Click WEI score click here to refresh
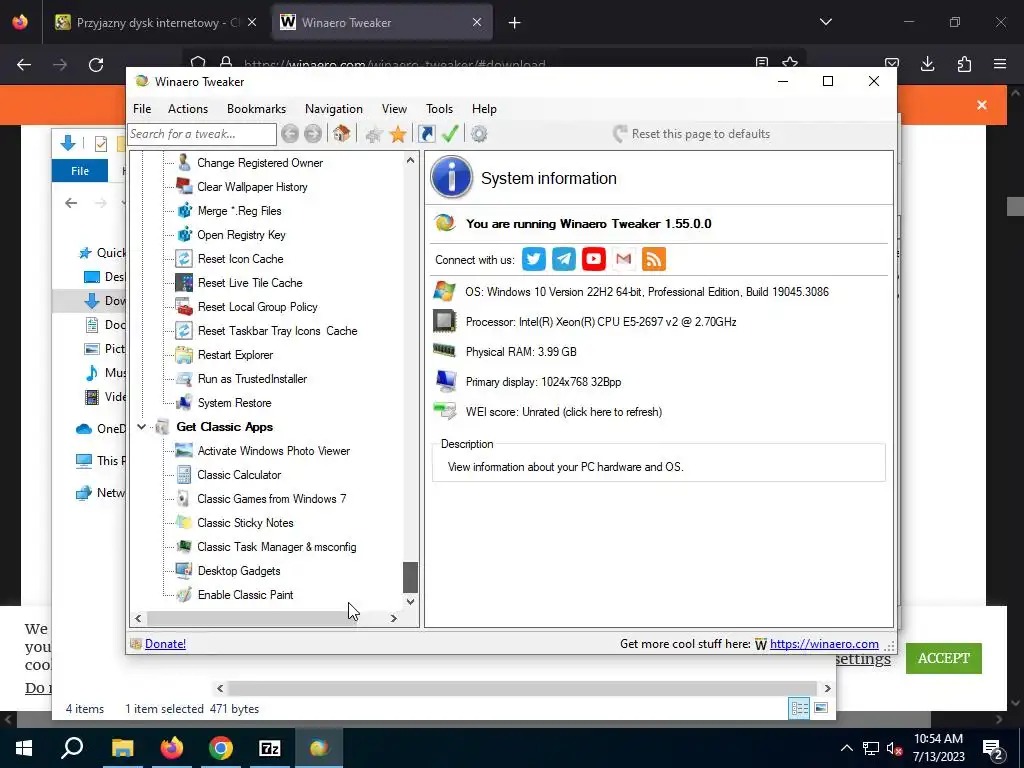 [564, 412]
